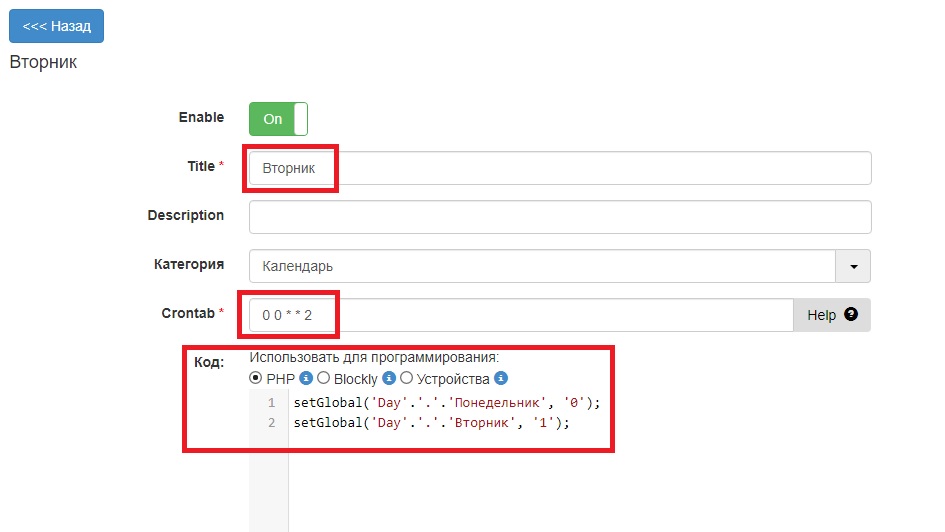Select the Устройства radio button

(406, 379)
